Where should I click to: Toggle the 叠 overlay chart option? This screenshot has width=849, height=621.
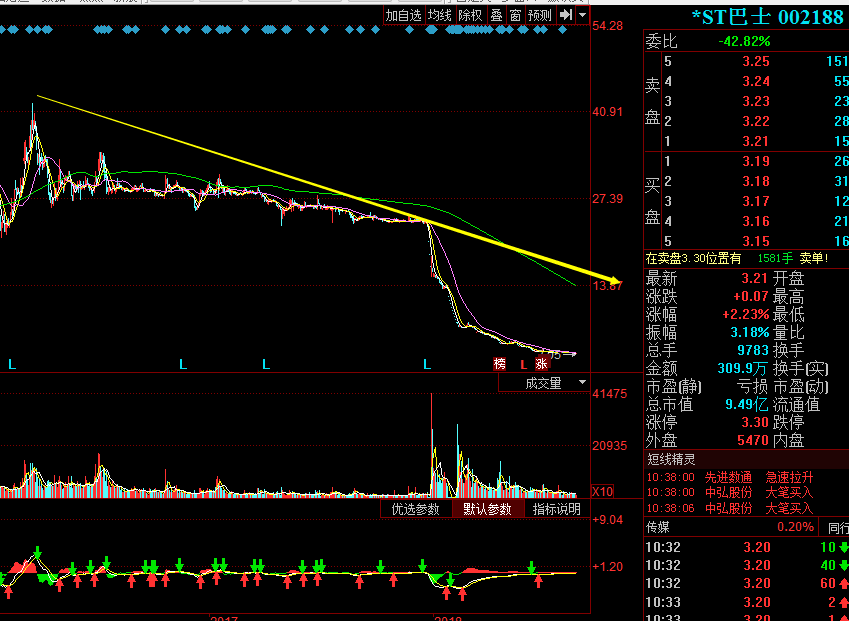point(496,15)
